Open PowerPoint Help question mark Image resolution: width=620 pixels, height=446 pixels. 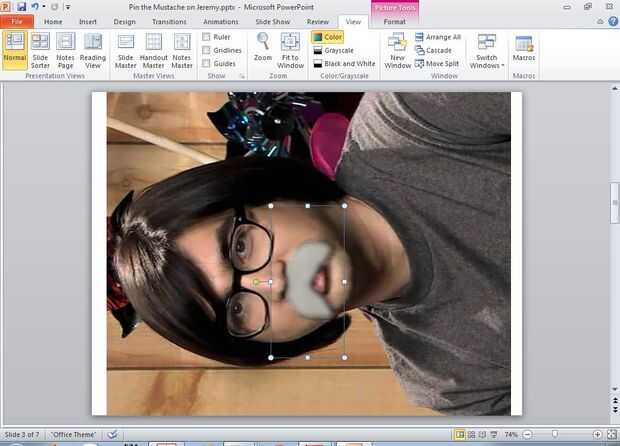point(613,21)
